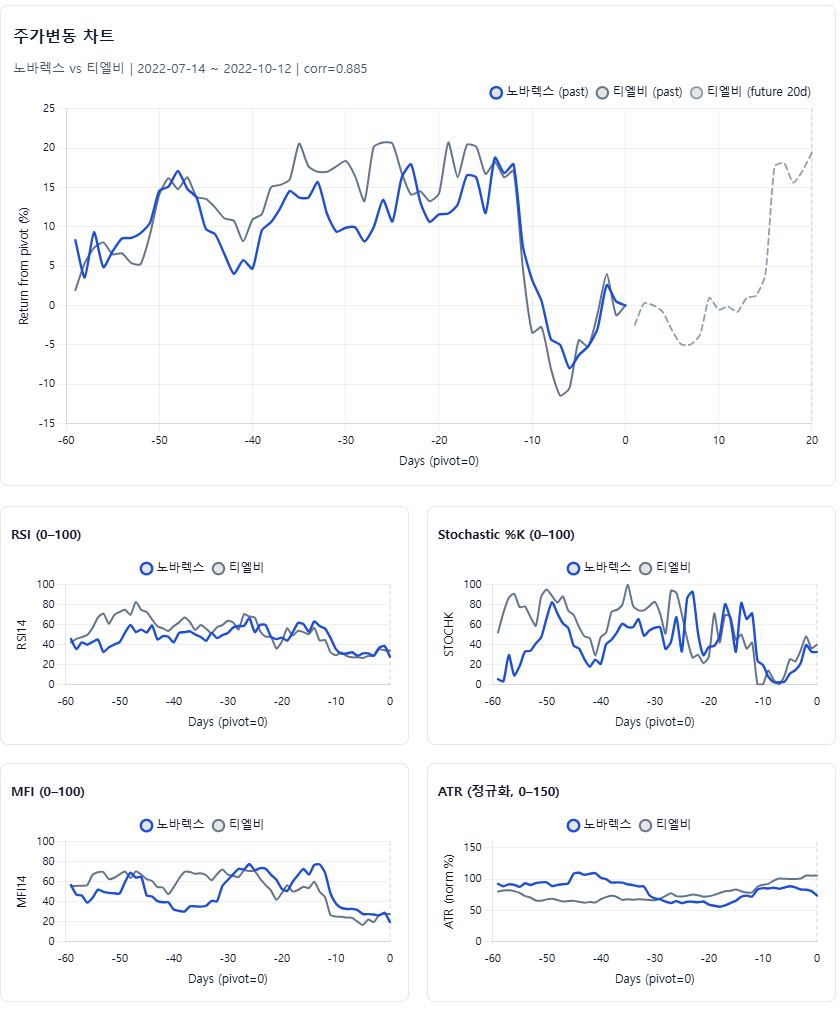Image resolution: width=840 pixels, height=1009 pixels.
Task: Click 노바렉스 legend marker in ATR chart
Action: [x=574, y=824]
